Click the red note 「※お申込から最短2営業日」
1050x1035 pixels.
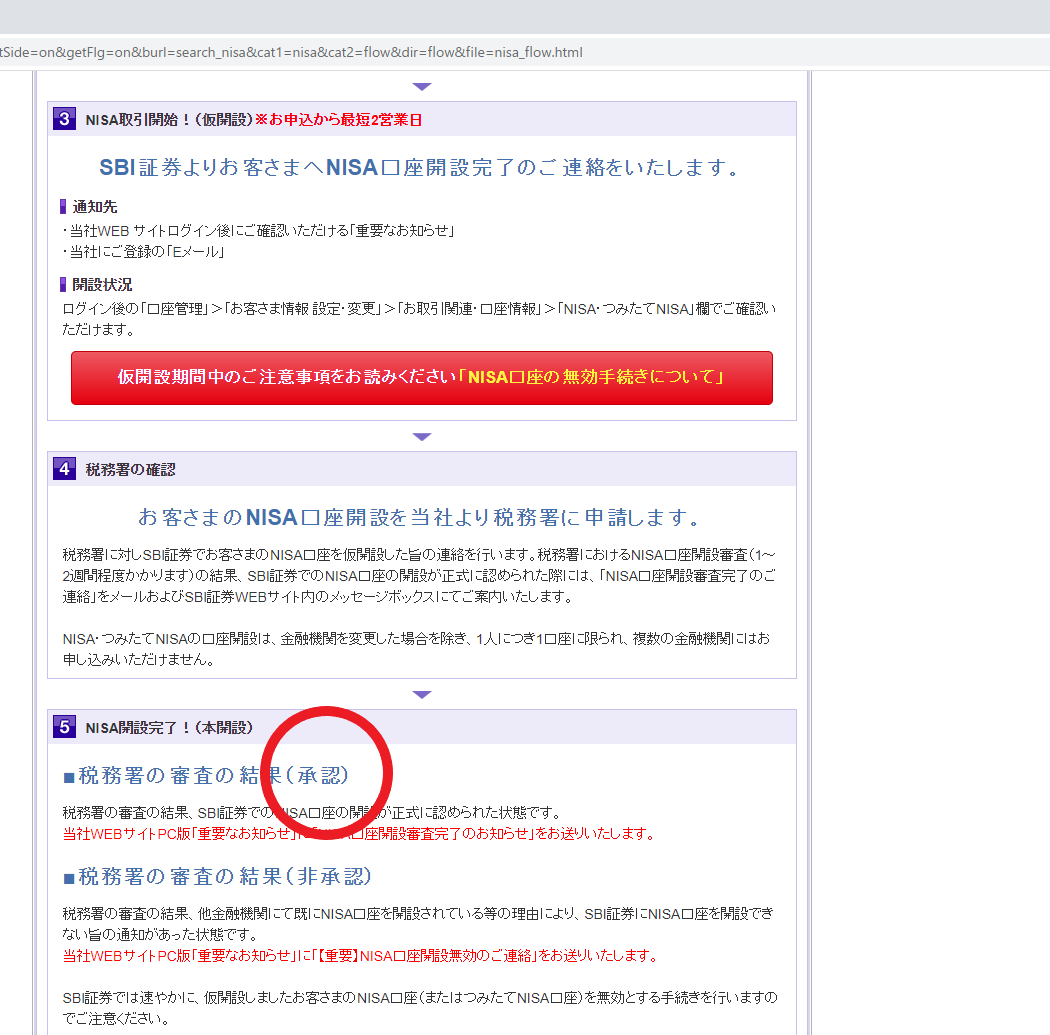(338, 120)
